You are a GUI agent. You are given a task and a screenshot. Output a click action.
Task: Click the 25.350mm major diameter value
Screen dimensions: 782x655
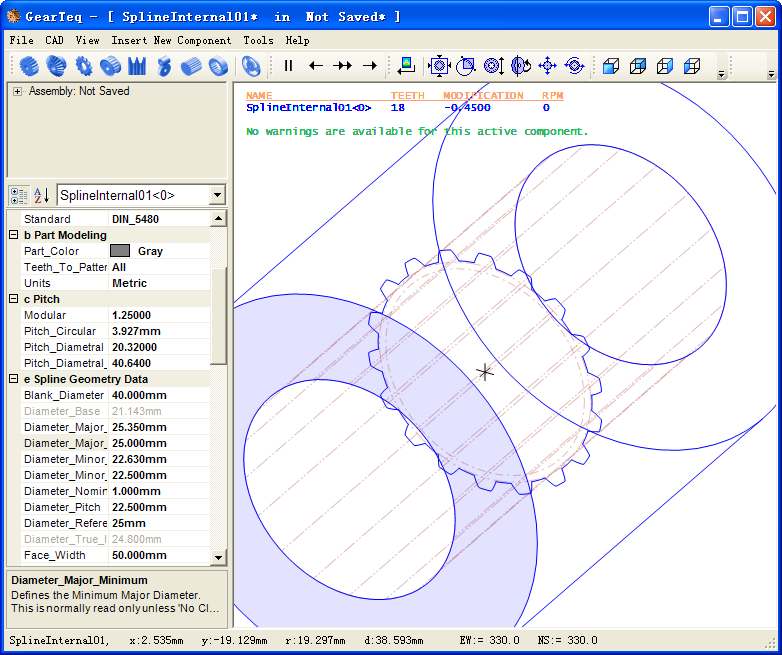[x=159, y=427]
